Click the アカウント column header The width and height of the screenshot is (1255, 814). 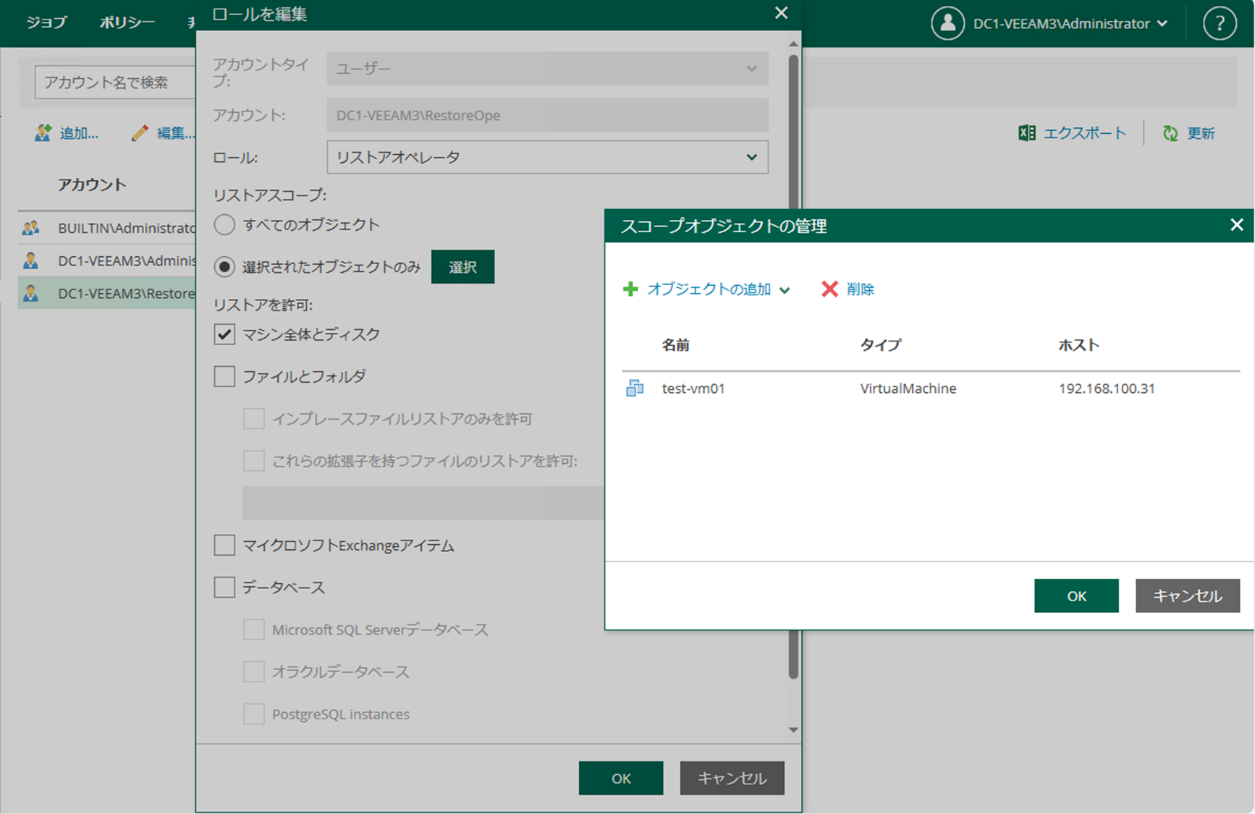point(92,185)
